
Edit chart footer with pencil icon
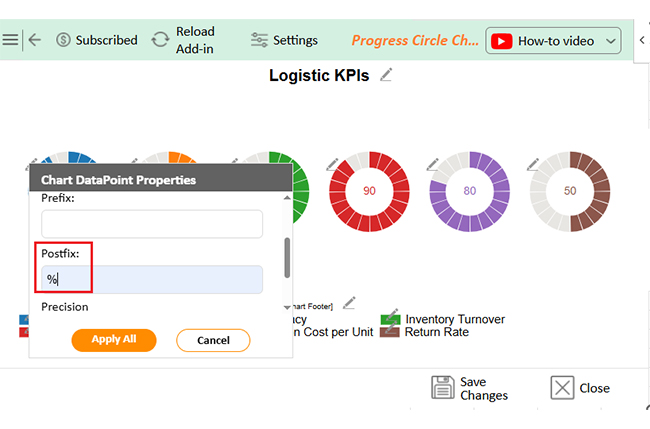[x=349, y=303]
